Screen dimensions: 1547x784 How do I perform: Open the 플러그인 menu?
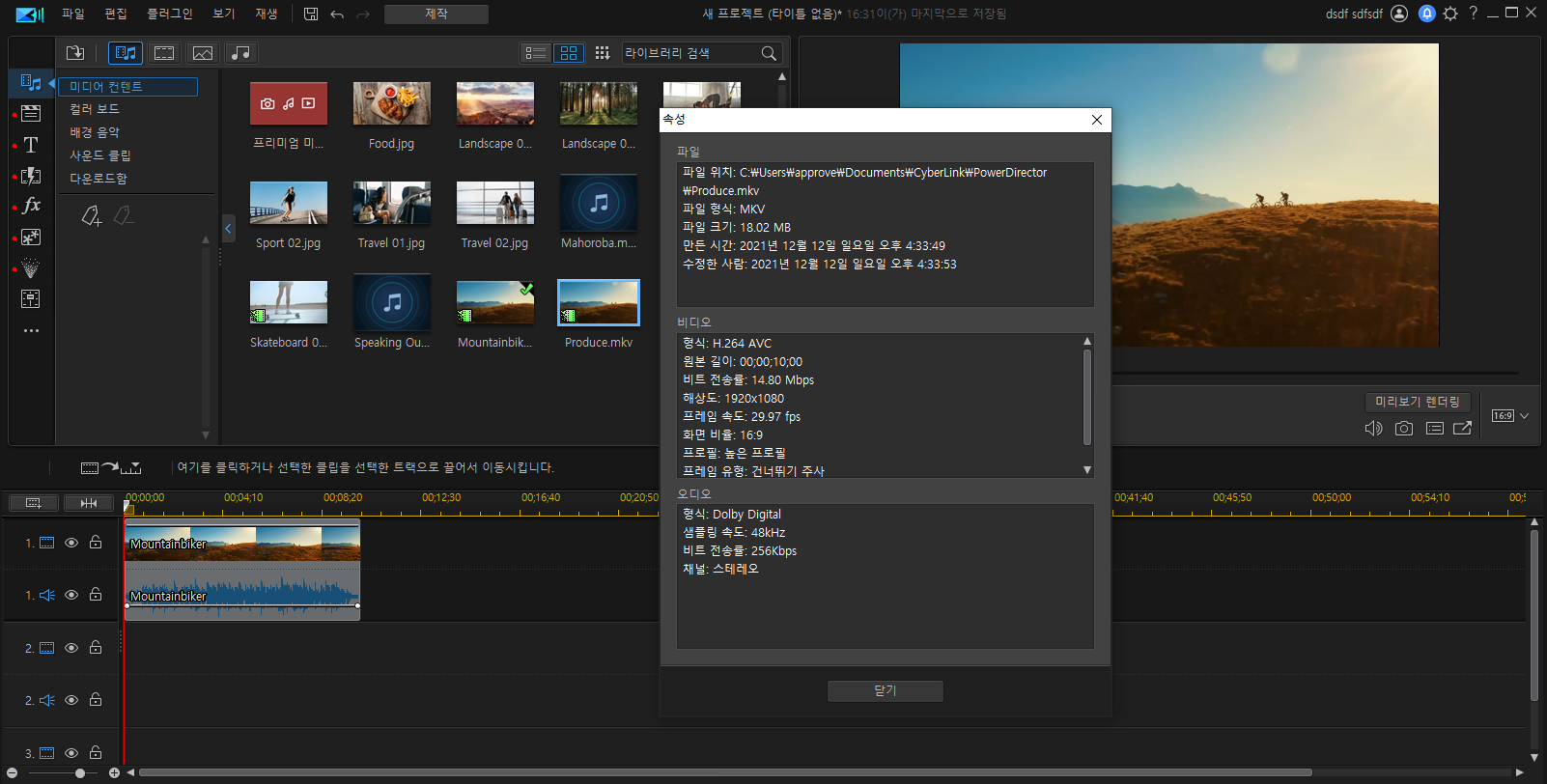(x=169, y=14)
